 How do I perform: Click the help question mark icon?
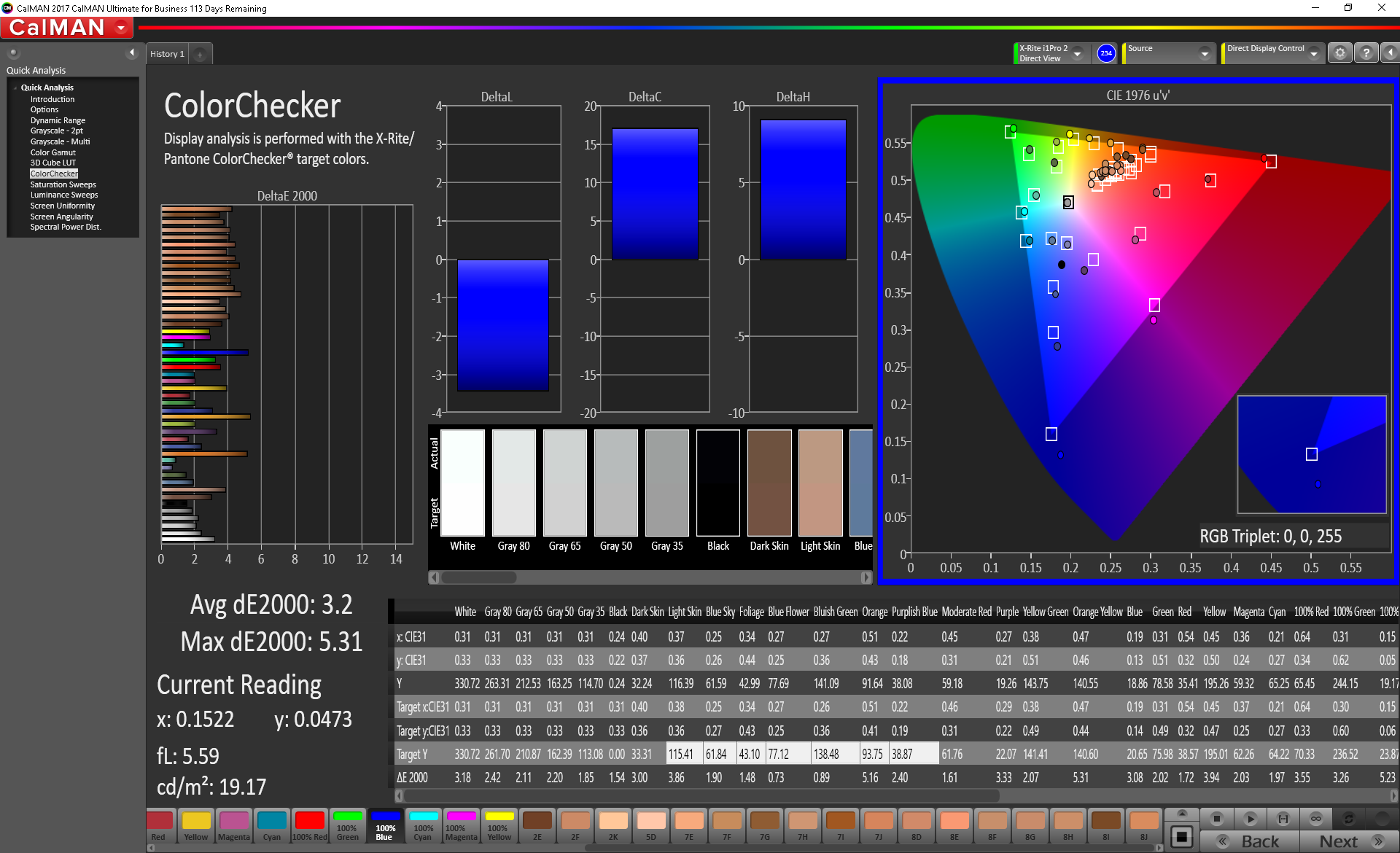tap(1366, 53)
